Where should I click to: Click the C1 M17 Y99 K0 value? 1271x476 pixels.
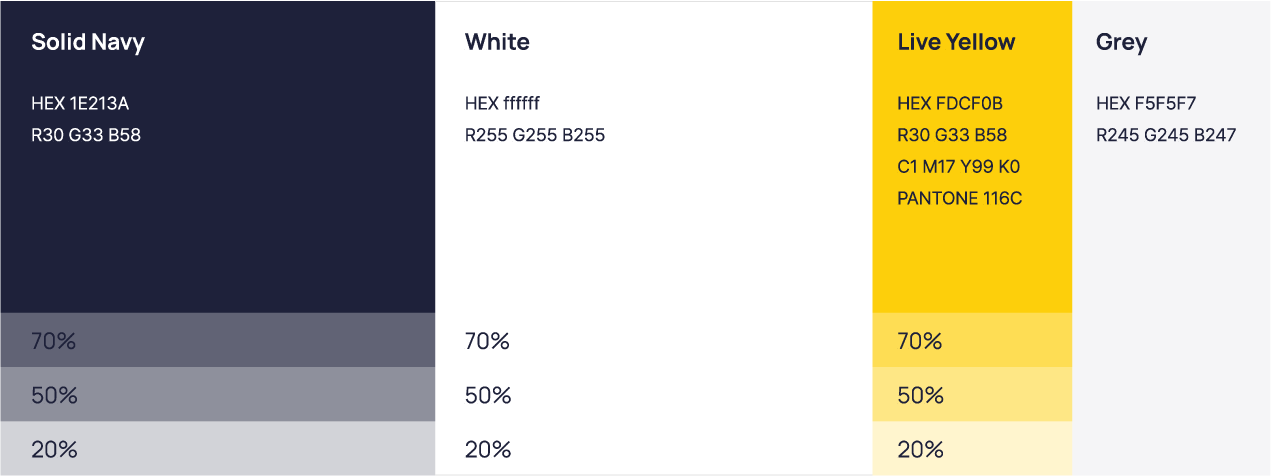click(x=959, y=166)
